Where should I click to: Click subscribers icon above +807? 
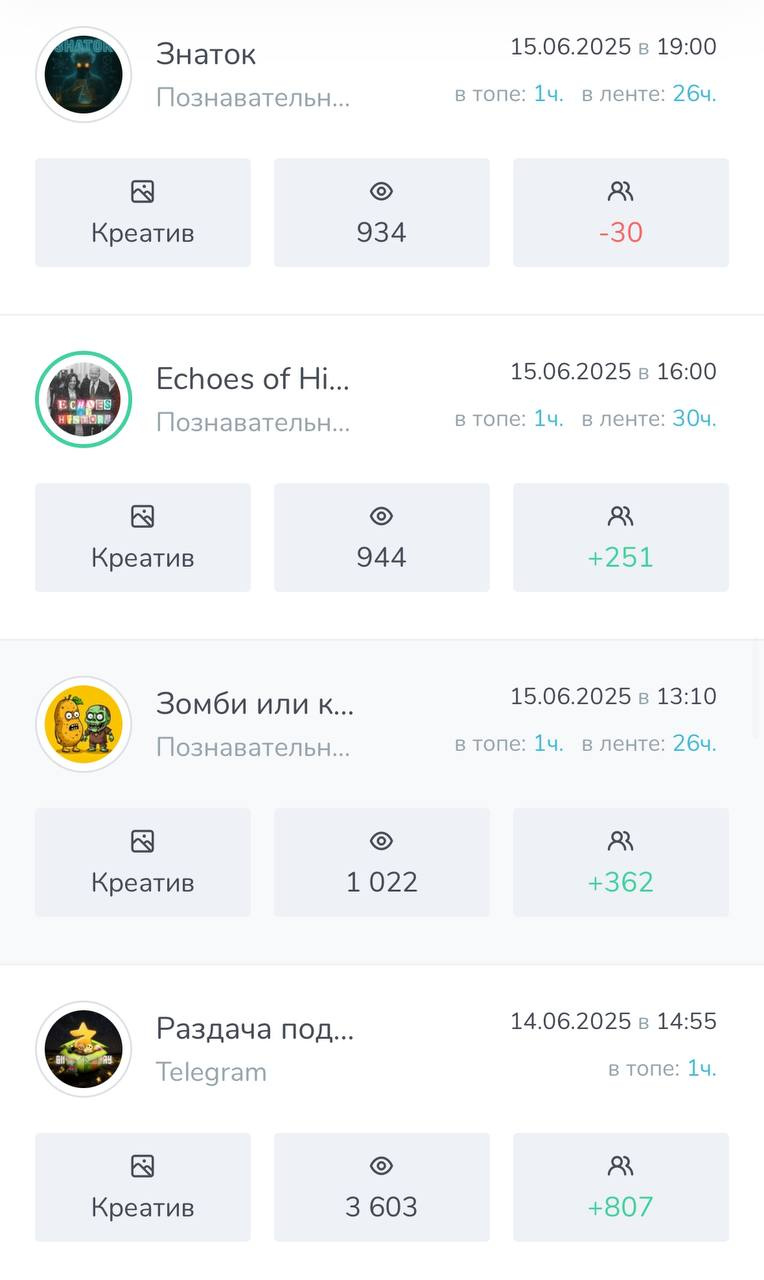pyautogui.click(x=621, y=1166)
